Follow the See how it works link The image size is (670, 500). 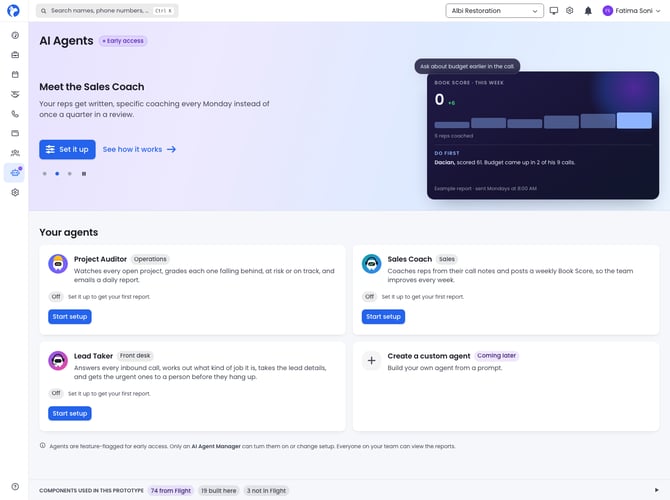(x=139, y=149)
